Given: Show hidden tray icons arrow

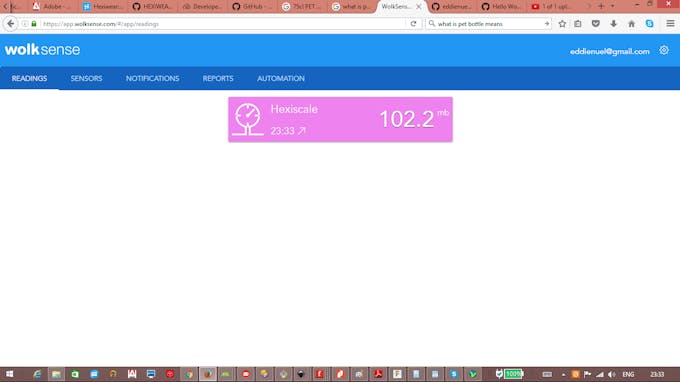Looking at the screenshot, I should pos(563,374).
